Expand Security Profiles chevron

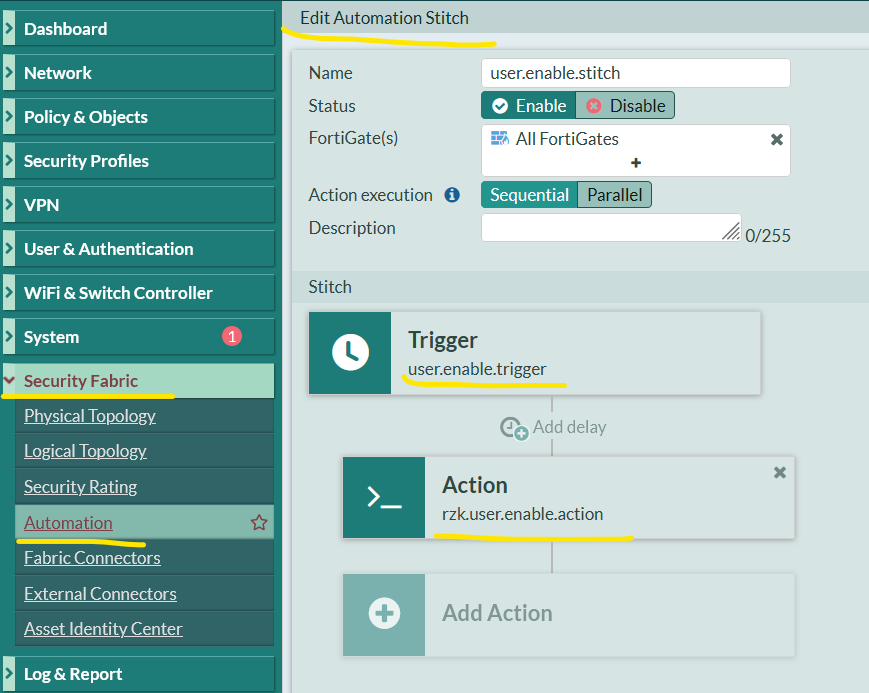coord(9,160)
